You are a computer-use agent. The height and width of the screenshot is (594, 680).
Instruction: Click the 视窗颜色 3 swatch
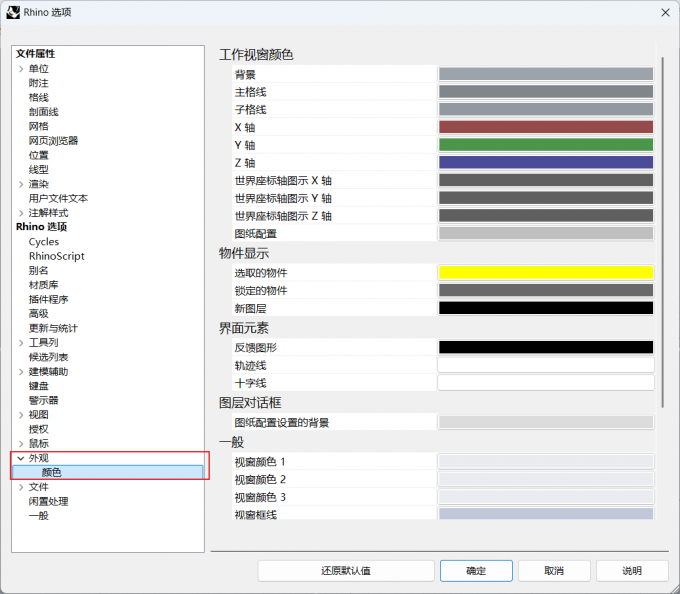(x=546, y=496)
